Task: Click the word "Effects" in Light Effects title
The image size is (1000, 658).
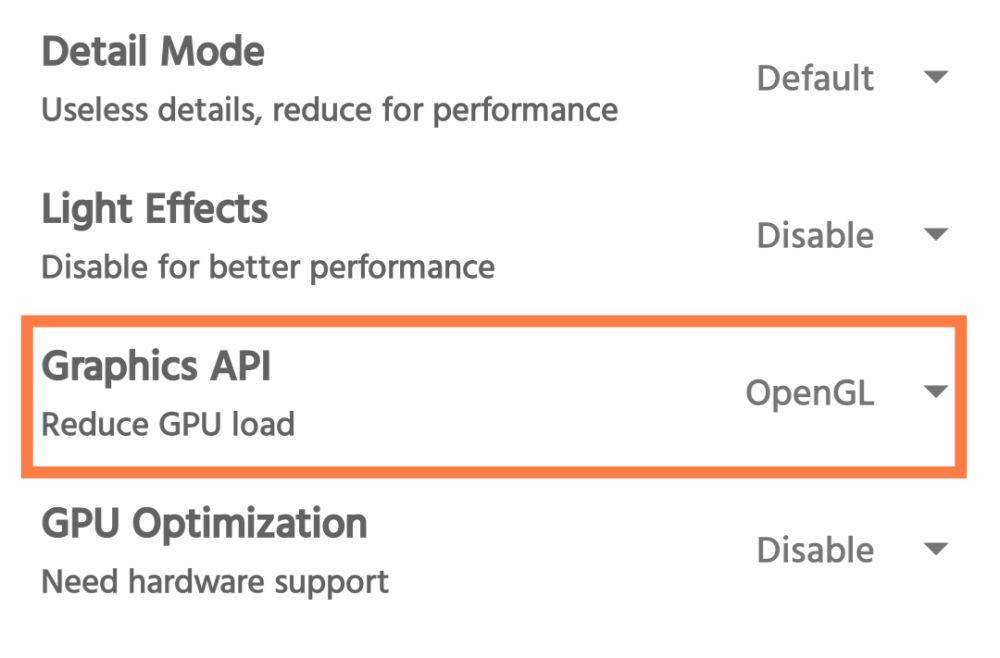Action: click(207, 208)
